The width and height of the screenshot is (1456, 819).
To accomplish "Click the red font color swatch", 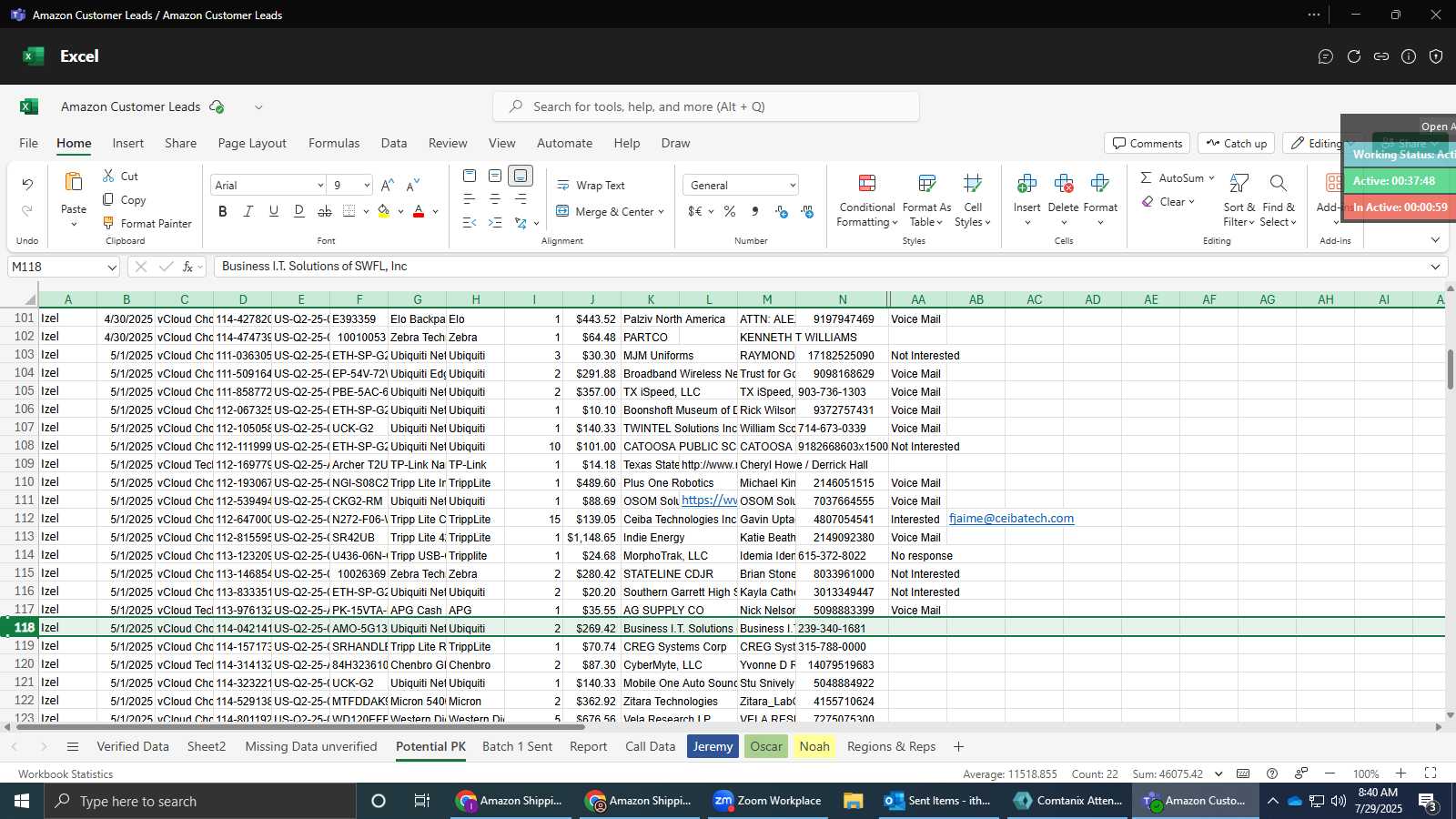I will coord(419,211).
